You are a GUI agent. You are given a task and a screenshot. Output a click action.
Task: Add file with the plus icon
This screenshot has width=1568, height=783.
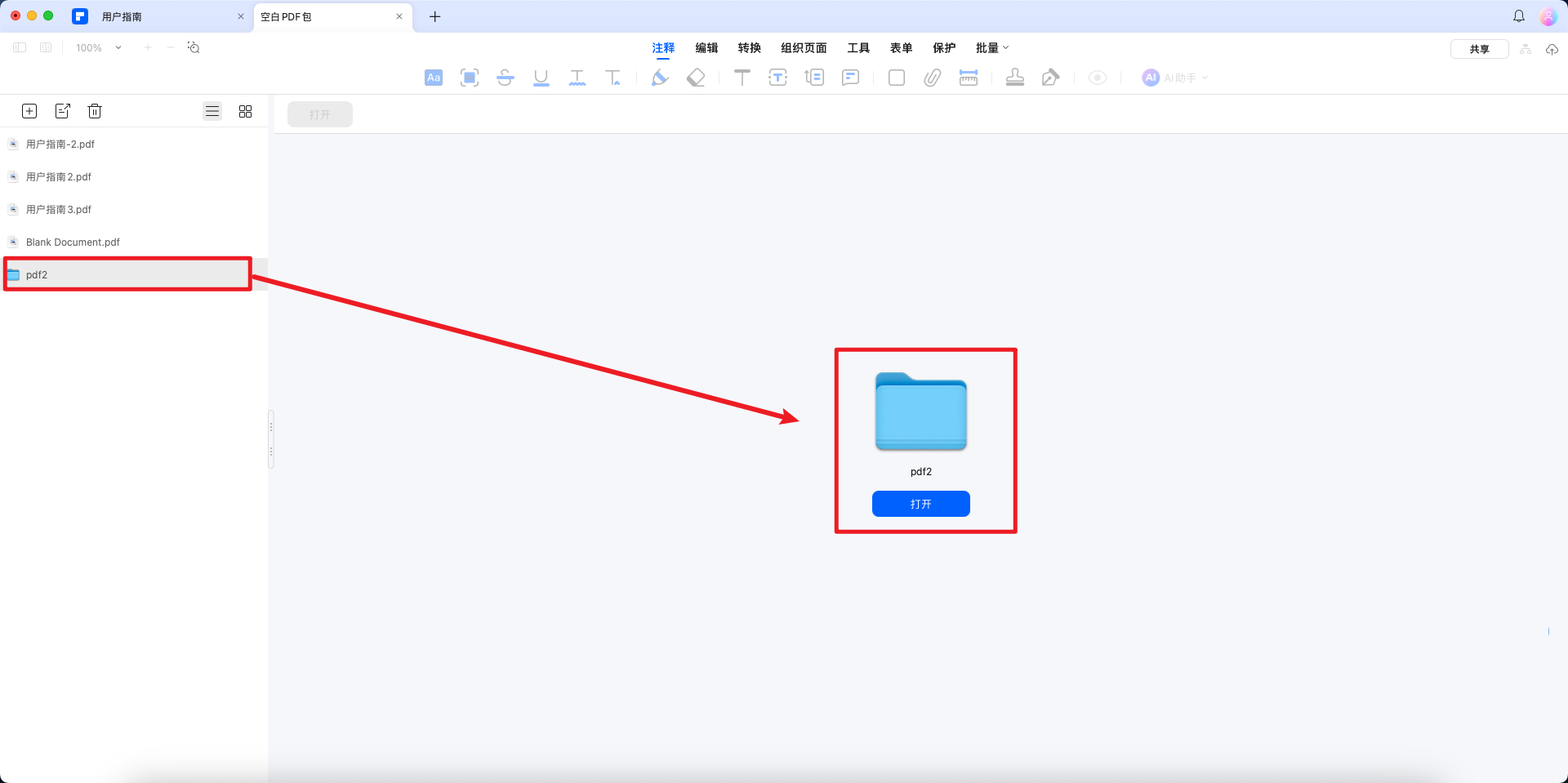[x=29, y=111]
